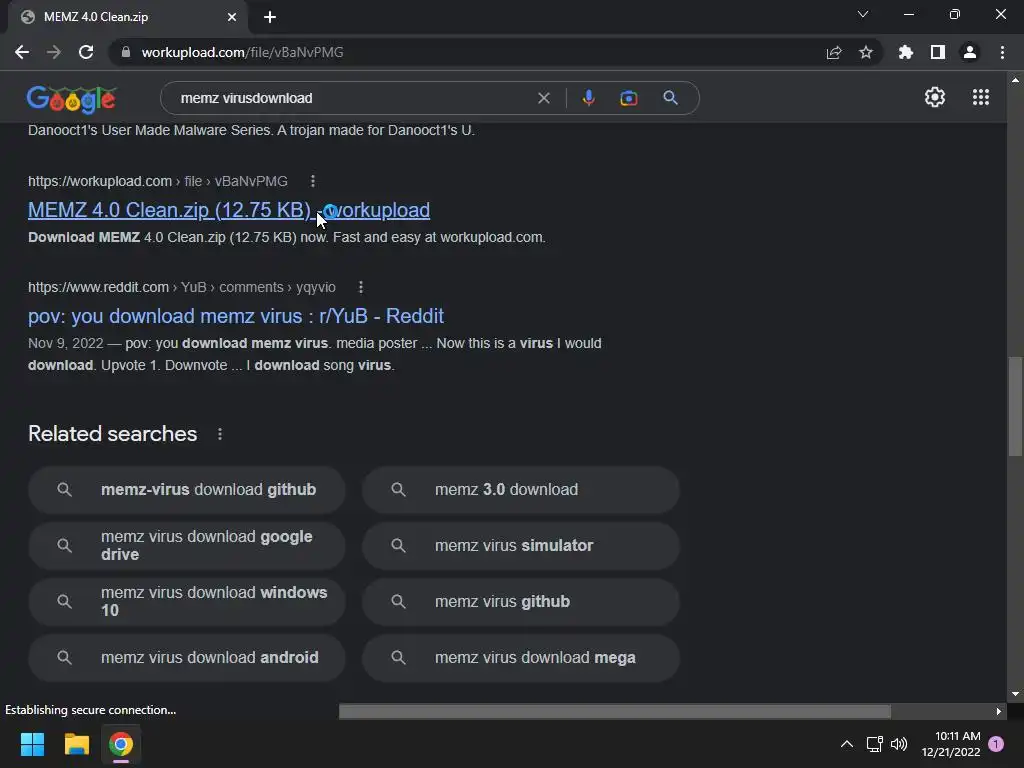Close the MEMZ 4.0 Clean.zip tab
This screenshot has height=768, width=1024.
232,17
